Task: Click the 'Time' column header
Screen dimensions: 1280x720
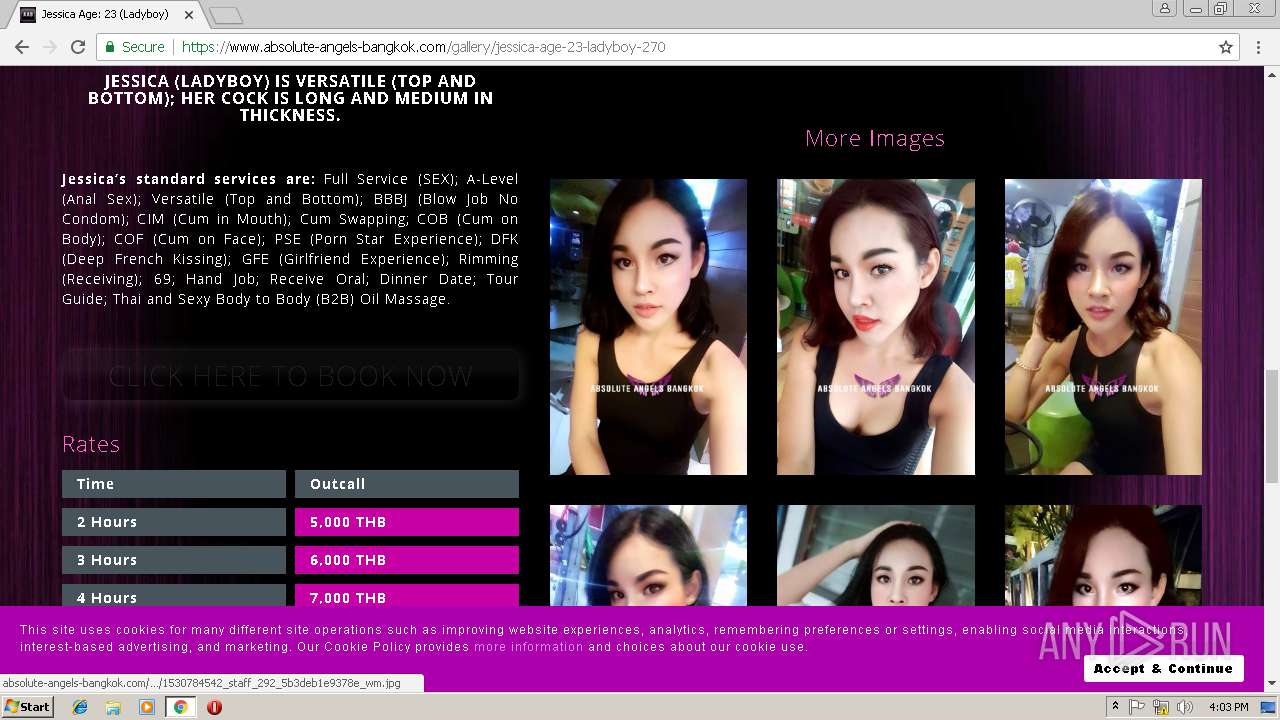Action: tap(174, 484)
